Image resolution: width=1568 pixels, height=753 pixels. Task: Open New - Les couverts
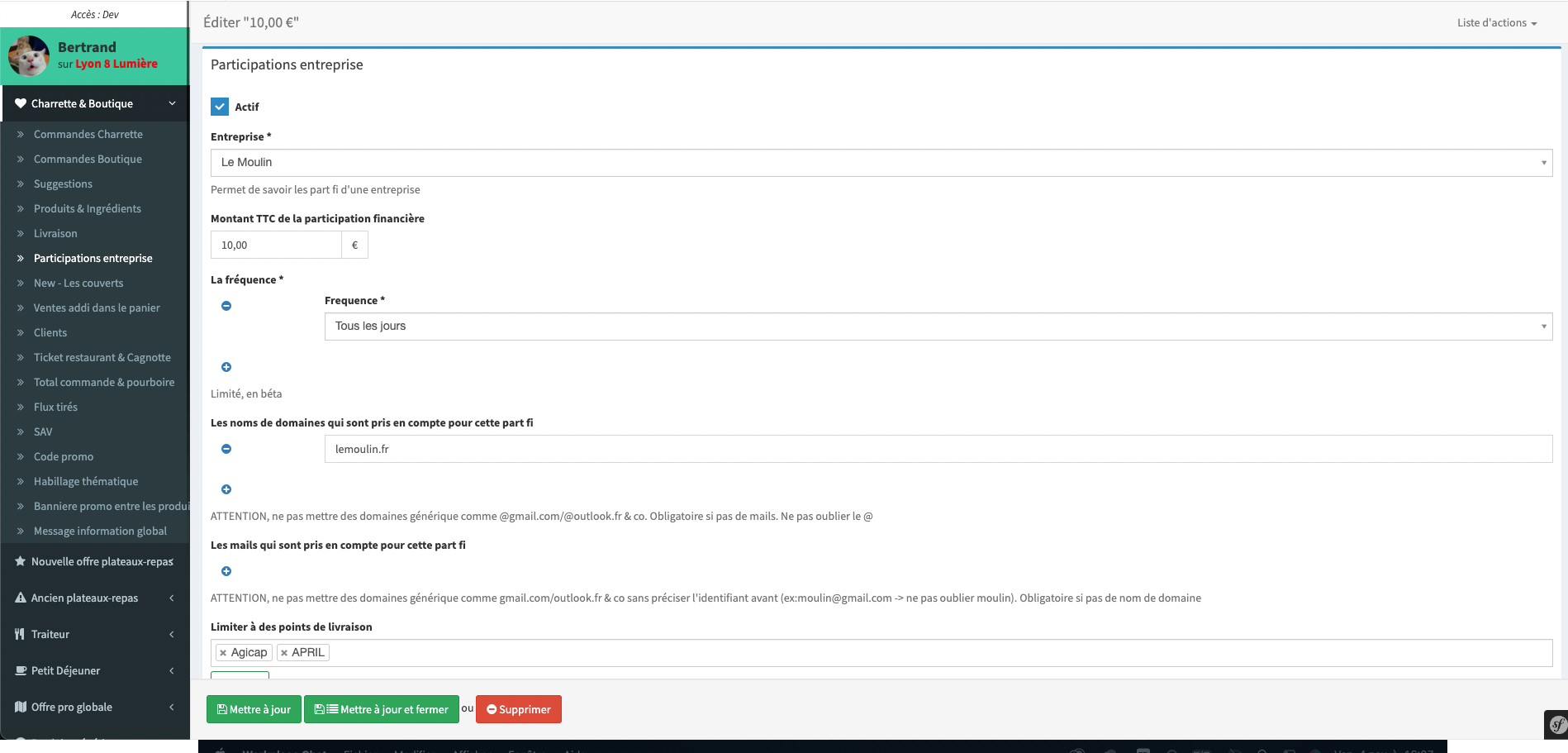(78, 283)
